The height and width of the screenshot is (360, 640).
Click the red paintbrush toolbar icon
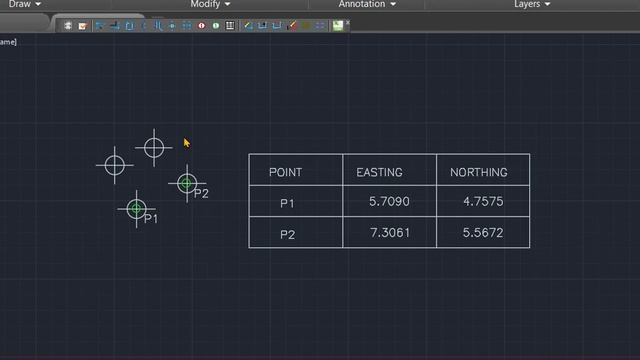(291, 26)
